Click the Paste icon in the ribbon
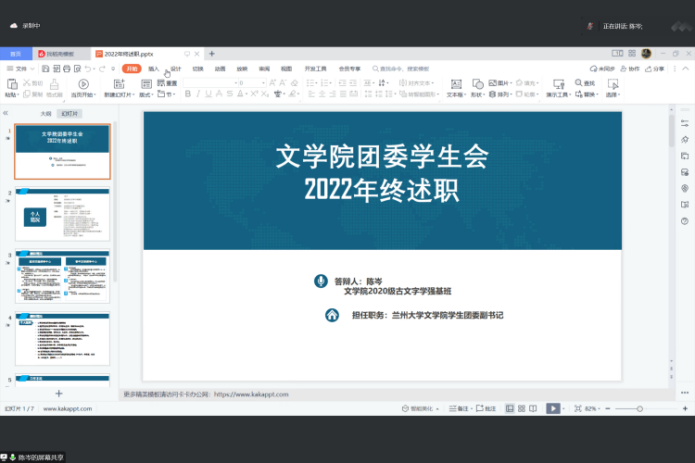The width and height of the screenshot is (695, 463). pyautogui.click(x=10, y=85)
